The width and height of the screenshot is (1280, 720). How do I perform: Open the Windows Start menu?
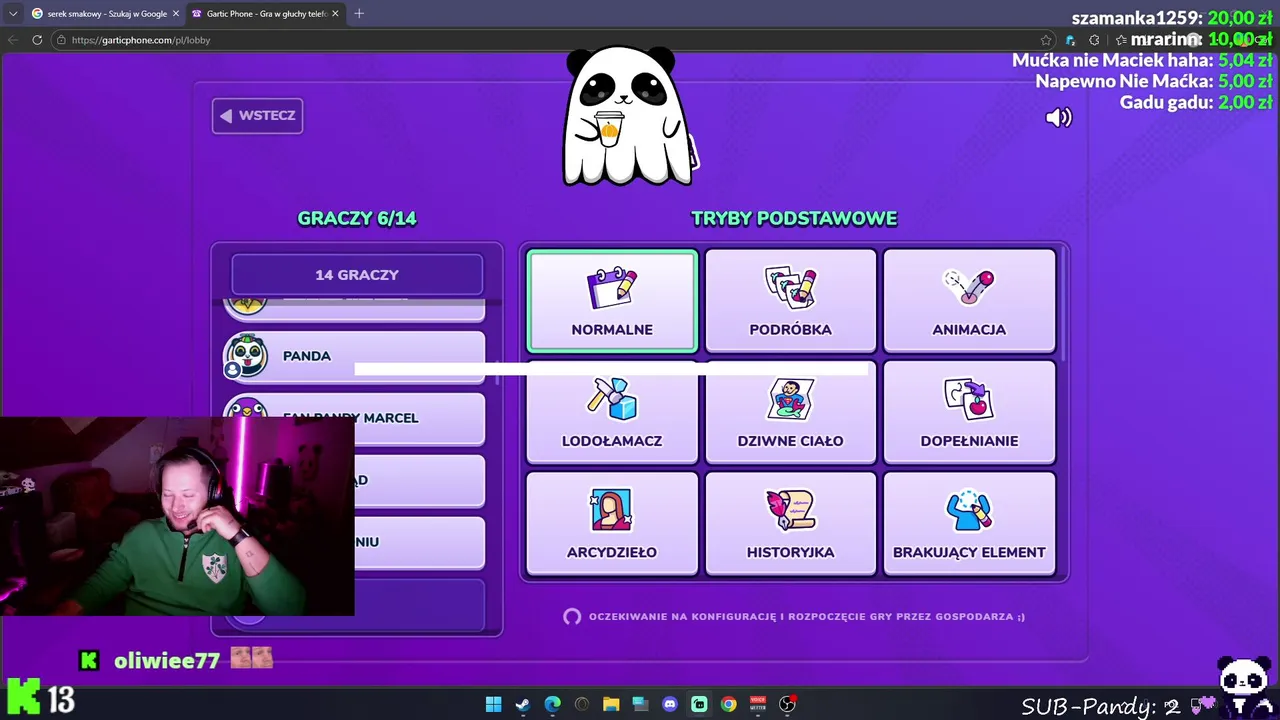point(493,704)
